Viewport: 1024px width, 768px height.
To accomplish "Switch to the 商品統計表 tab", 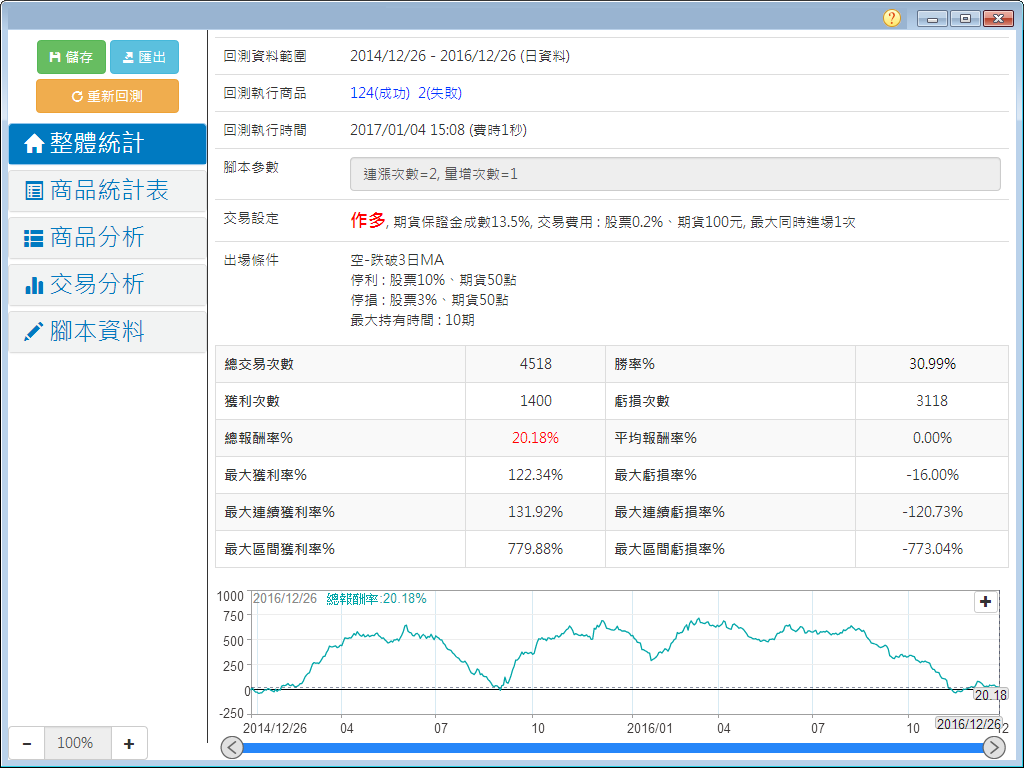I will pyautogui.click(x=107, y=190).
